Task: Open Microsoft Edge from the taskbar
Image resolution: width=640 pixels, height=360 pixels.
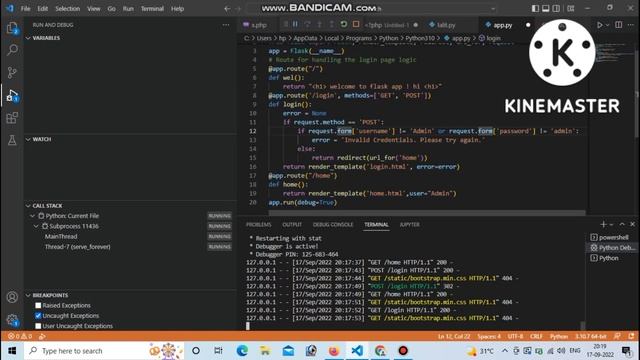Action: 242,351
